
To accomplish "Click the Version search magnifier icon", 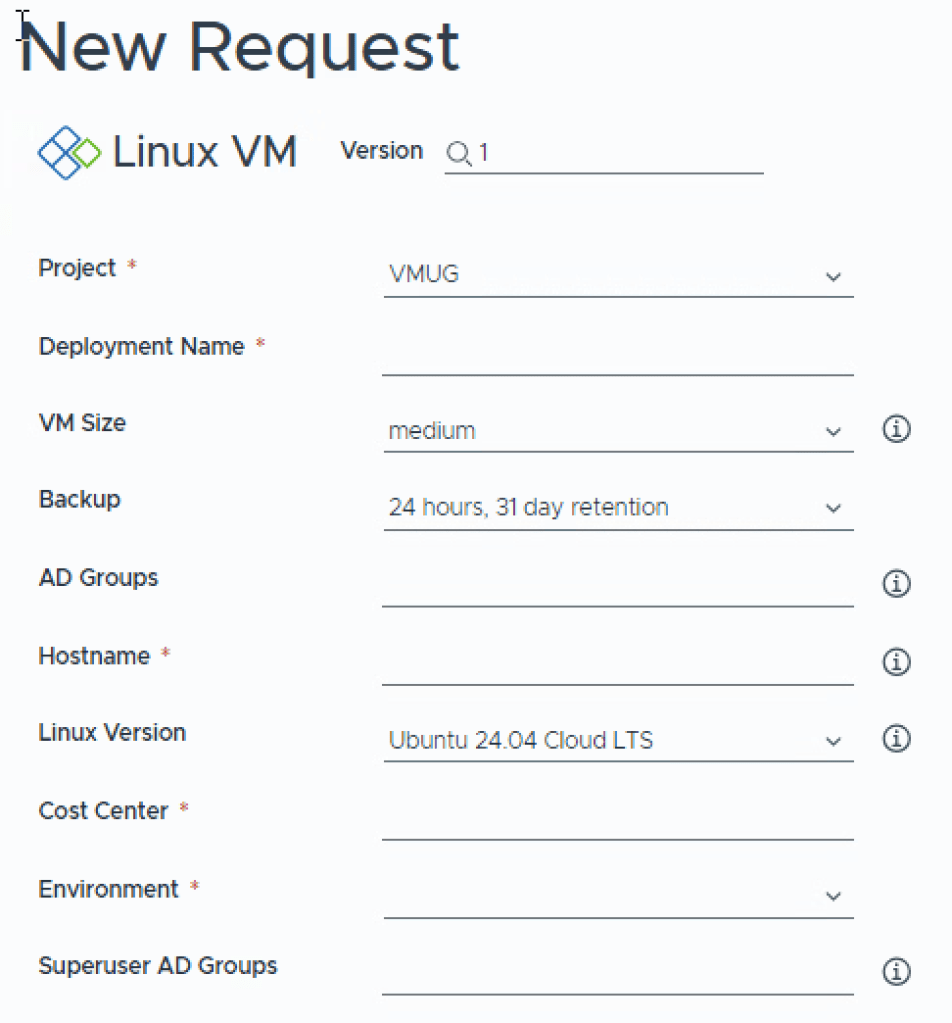I will 458,153.
